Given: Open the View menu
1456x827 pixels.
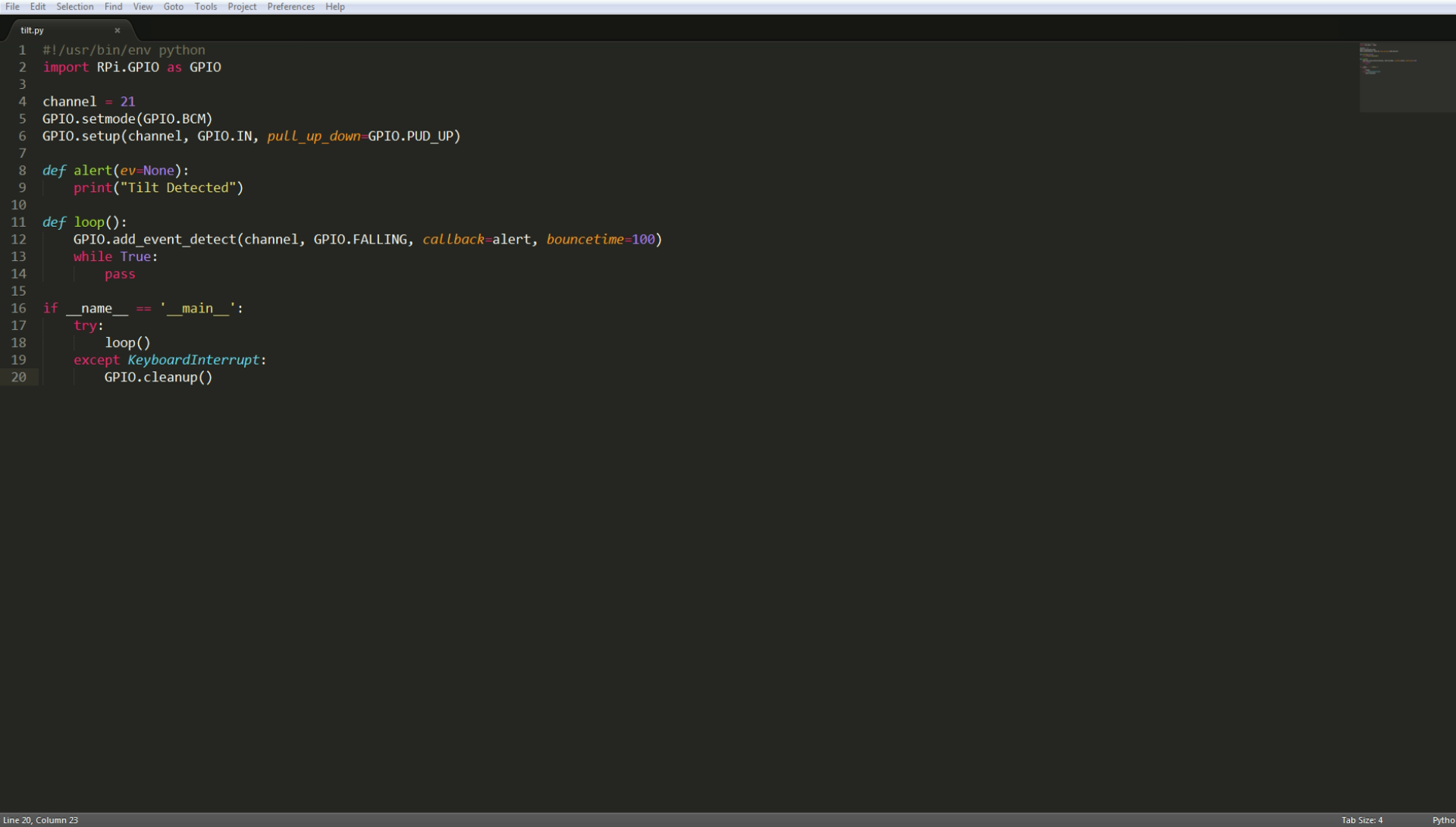Looking at the screenshot, I should pos(143,7).
